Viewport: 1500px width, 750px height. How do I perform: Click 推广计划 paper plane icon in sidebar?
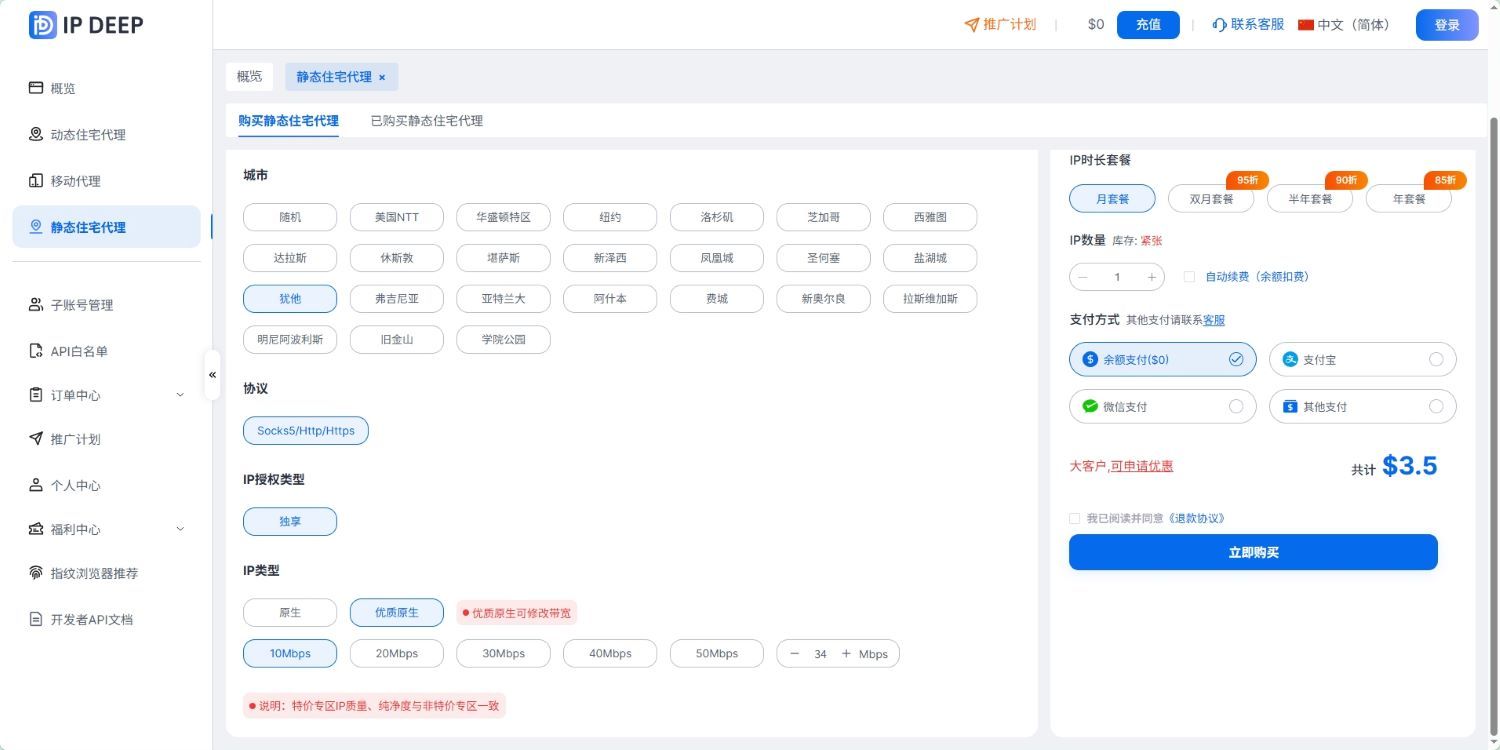[x=36, y=439]
